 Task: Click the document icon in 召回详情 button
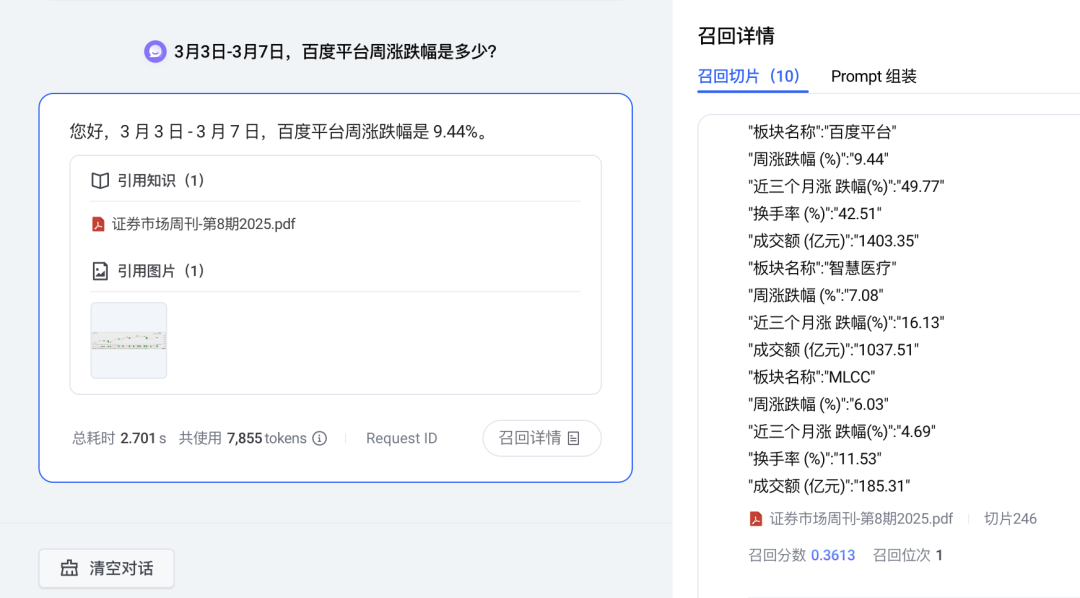click(574, 438)
